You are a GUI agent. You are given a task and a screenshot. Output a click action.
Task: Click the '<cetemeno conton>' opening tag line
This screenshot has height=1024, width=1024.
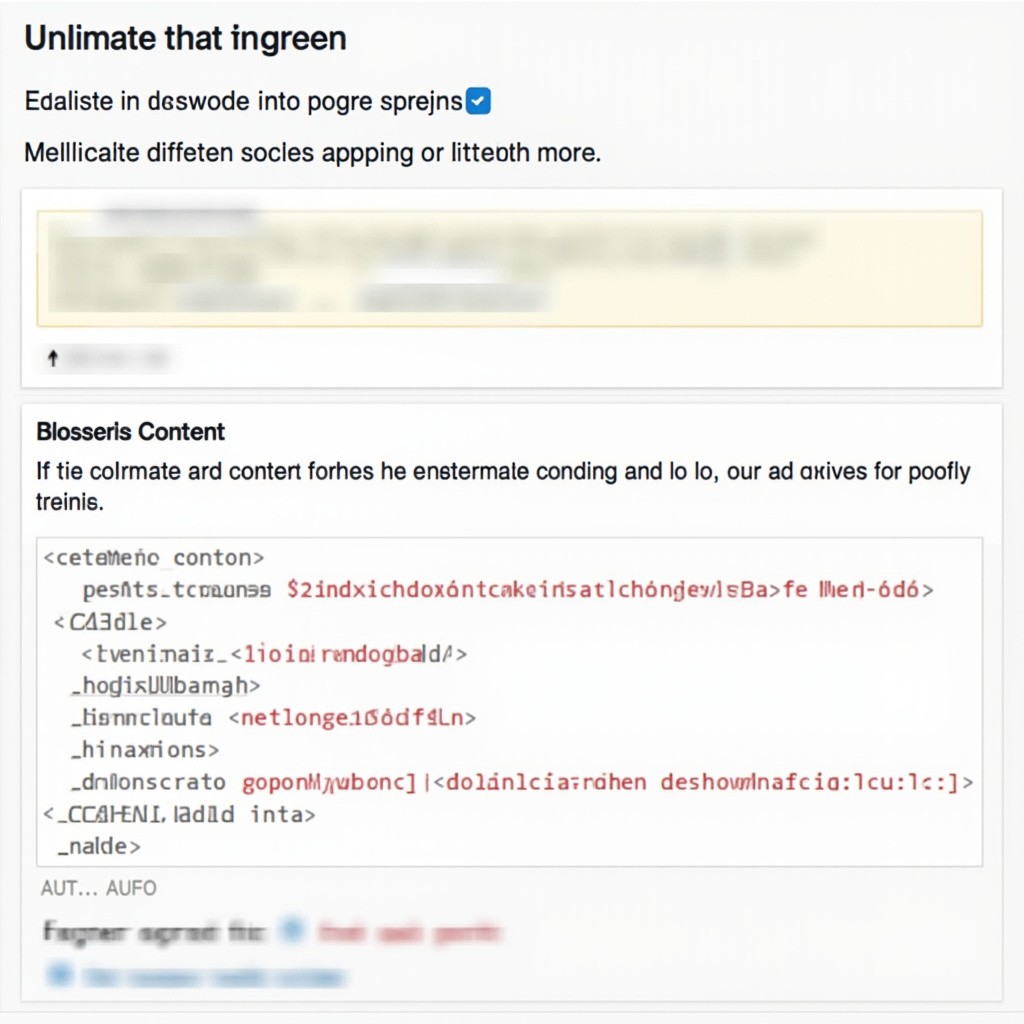154,558
